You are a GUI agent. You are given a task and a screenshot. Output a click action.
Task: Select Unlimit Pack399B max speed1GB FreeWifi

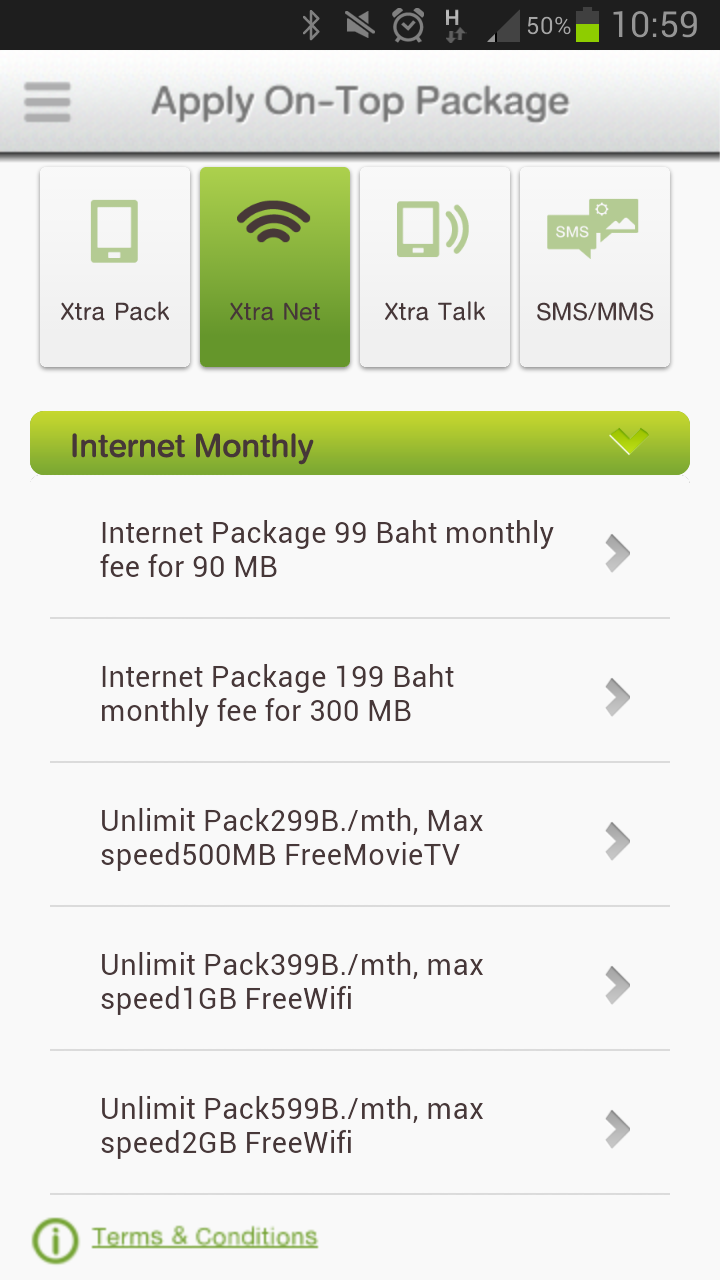pos(292,982)
